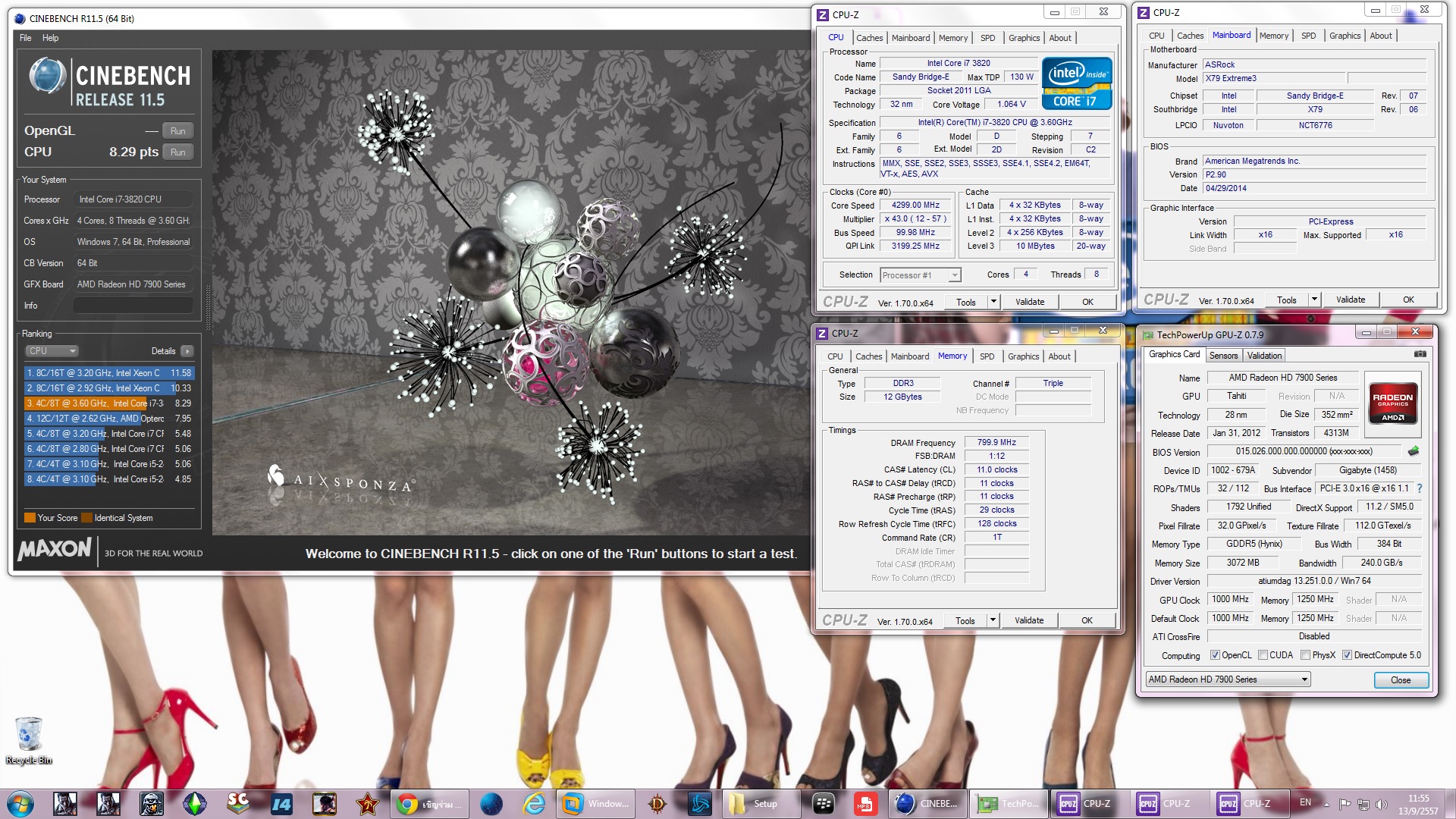Switch to the Sensors tab in GPU-Z

(x=1223, y=356)
